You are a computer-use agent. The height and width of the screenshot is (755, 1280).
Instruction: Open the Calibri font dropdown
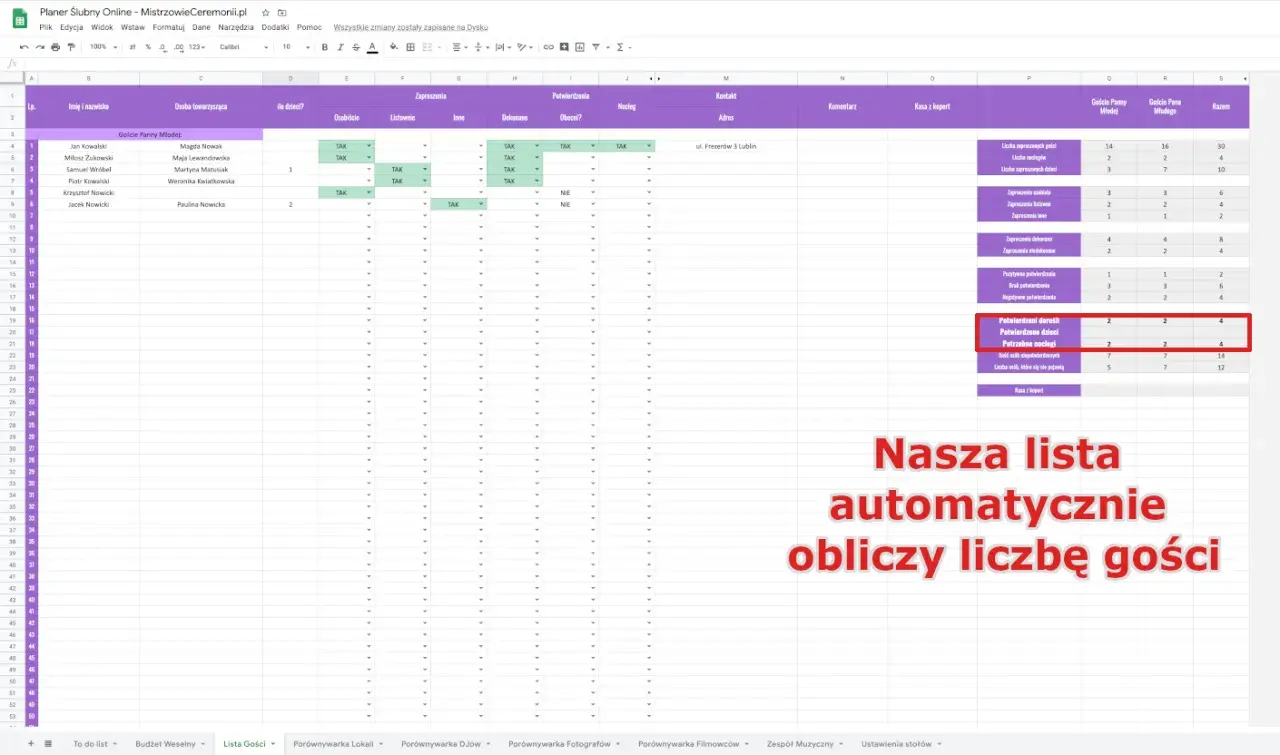(244, 47)
